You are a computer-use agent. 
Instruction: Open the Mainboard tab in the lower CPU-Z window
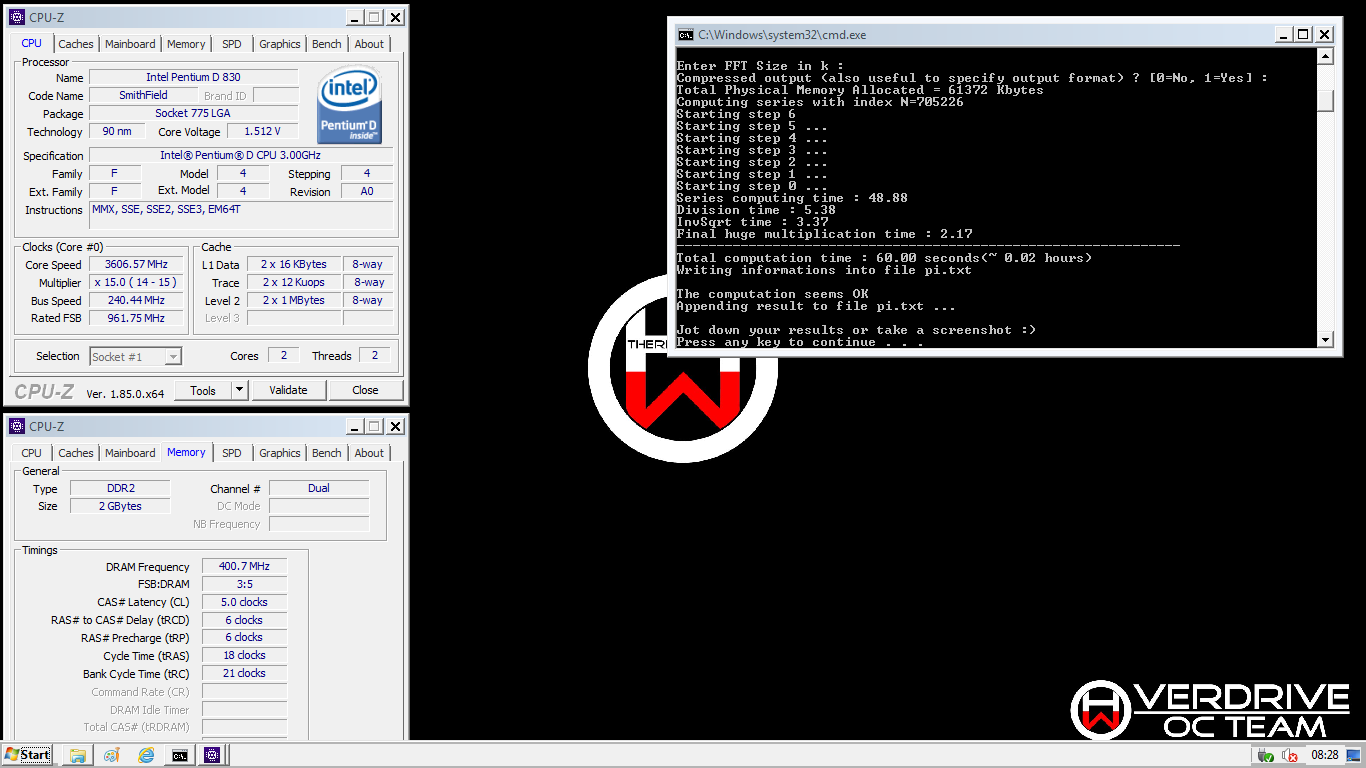point(131,453)
